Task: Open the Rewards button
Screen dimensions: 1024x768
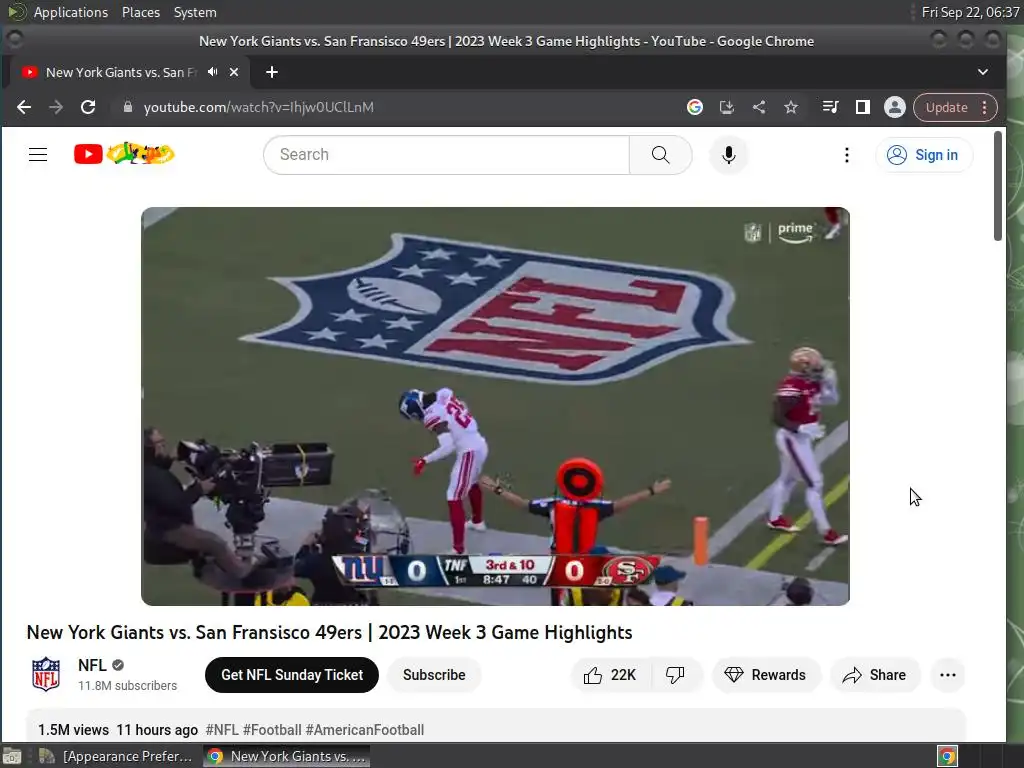Action: (x=765, y=675)
